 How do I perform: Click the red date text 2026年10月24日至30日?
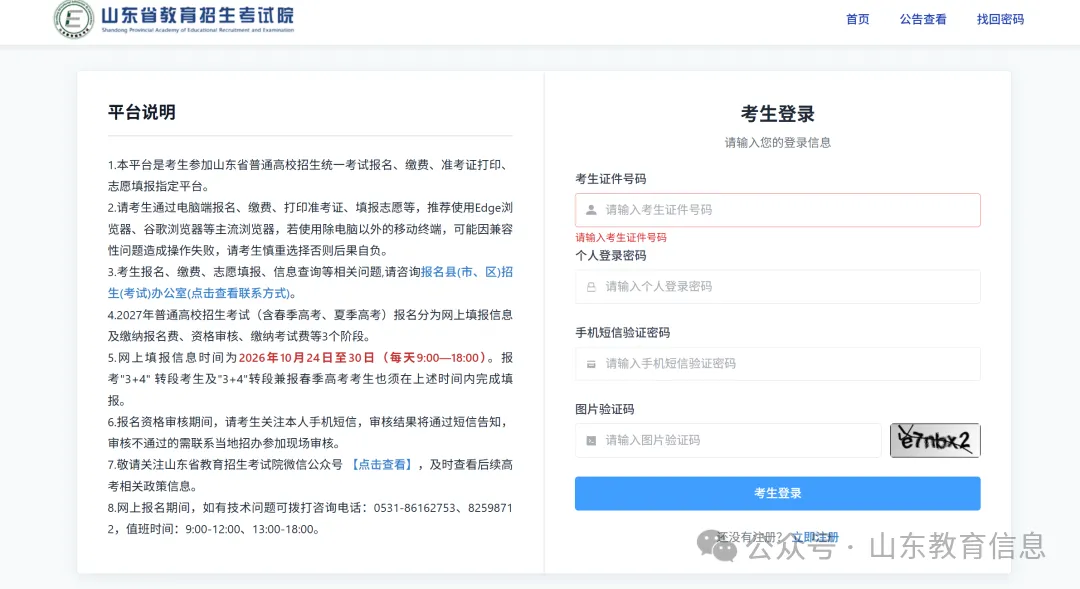click(307, 358)
